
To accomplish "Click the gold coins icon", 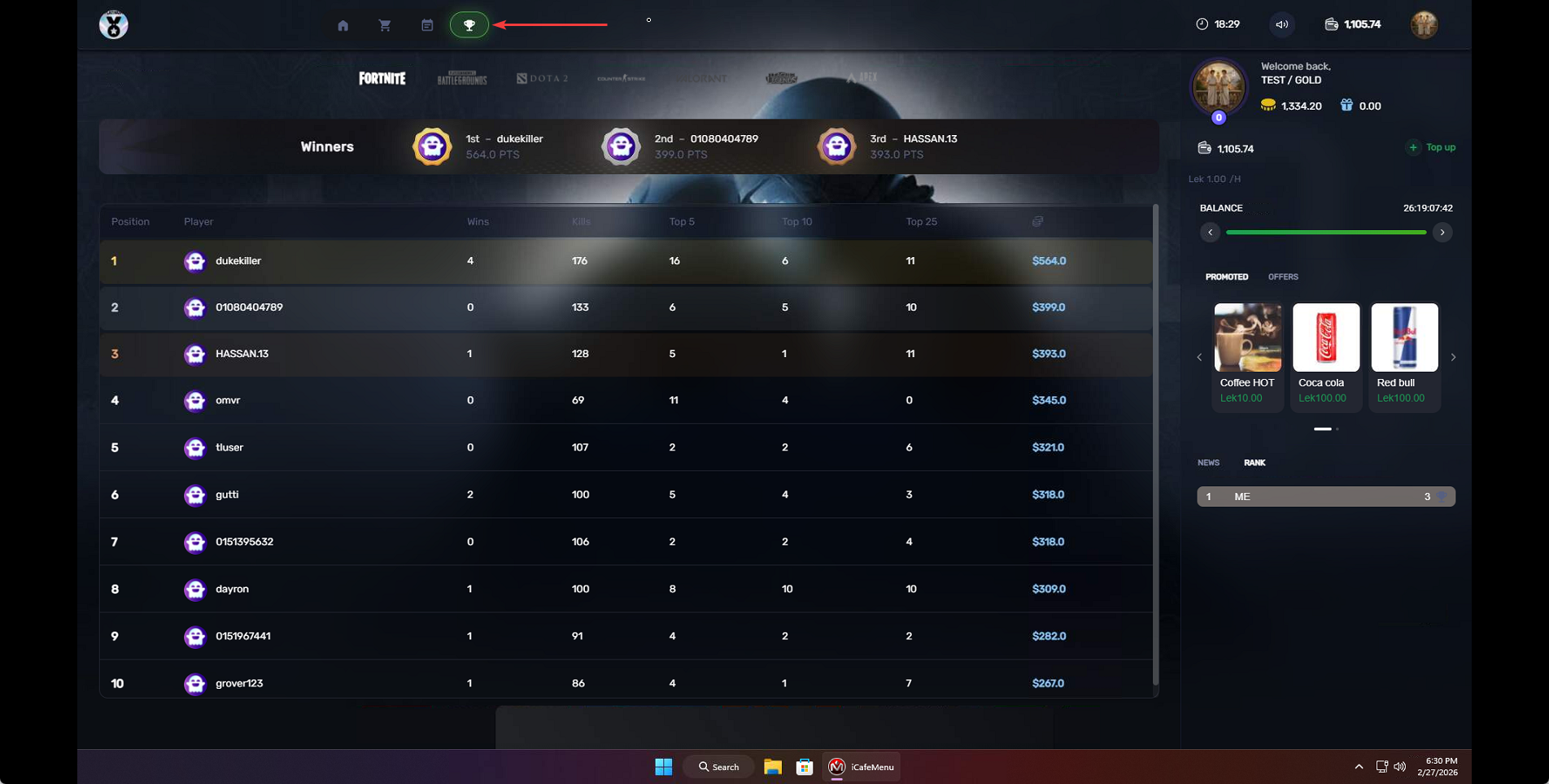I will 1268,106.
